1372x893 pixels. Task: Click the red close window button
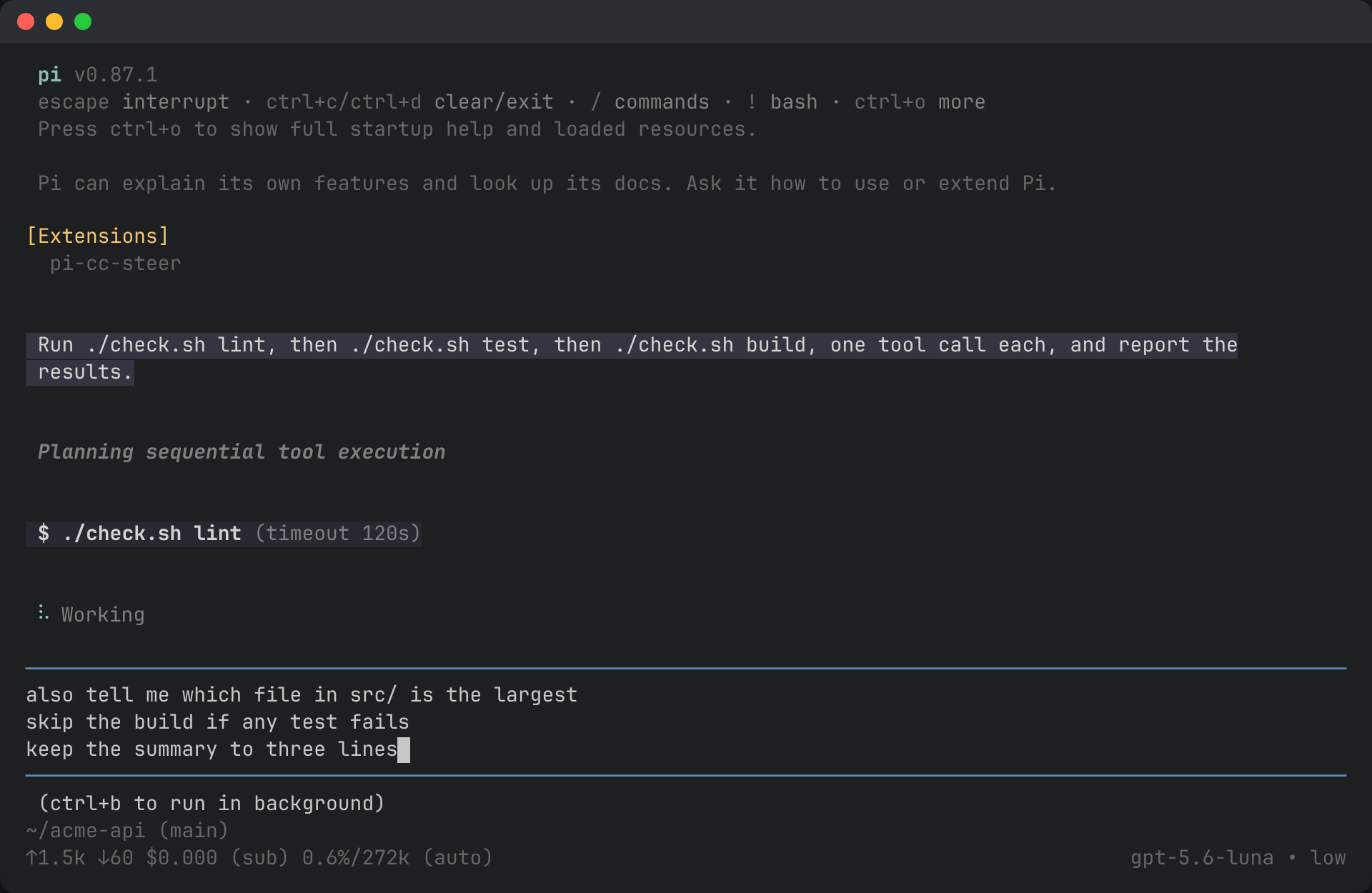tap(26, 21)
